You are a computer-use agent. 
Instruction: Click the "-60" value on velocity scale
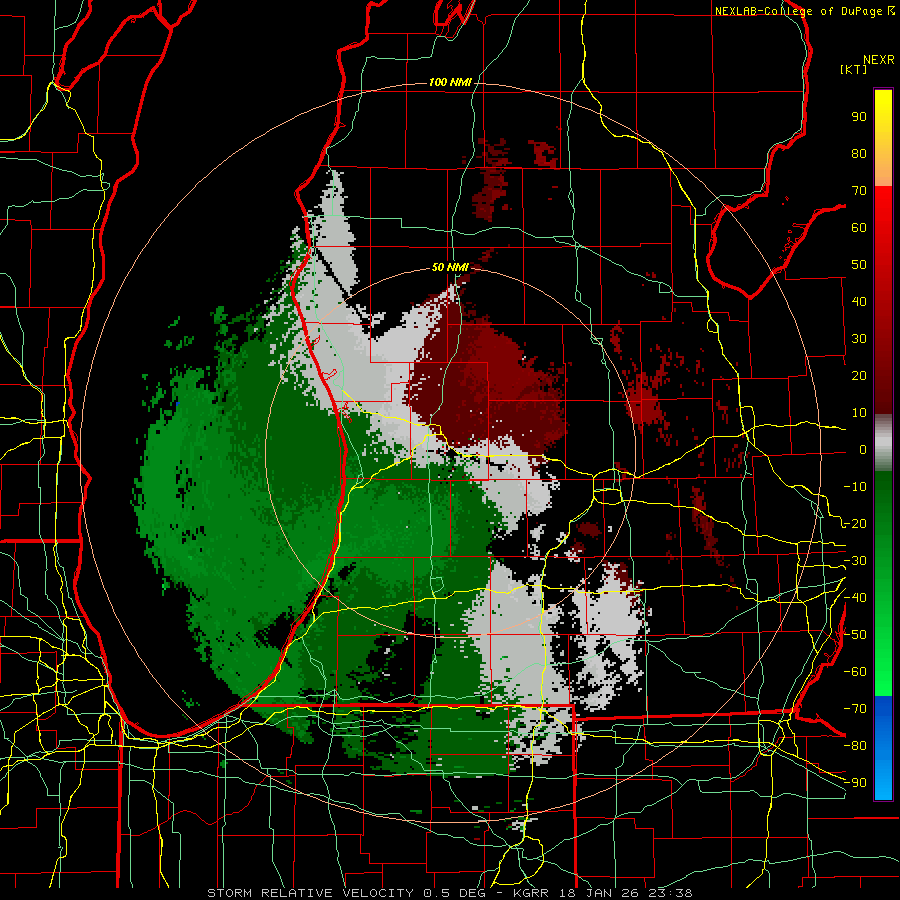(x=855, y=672)
